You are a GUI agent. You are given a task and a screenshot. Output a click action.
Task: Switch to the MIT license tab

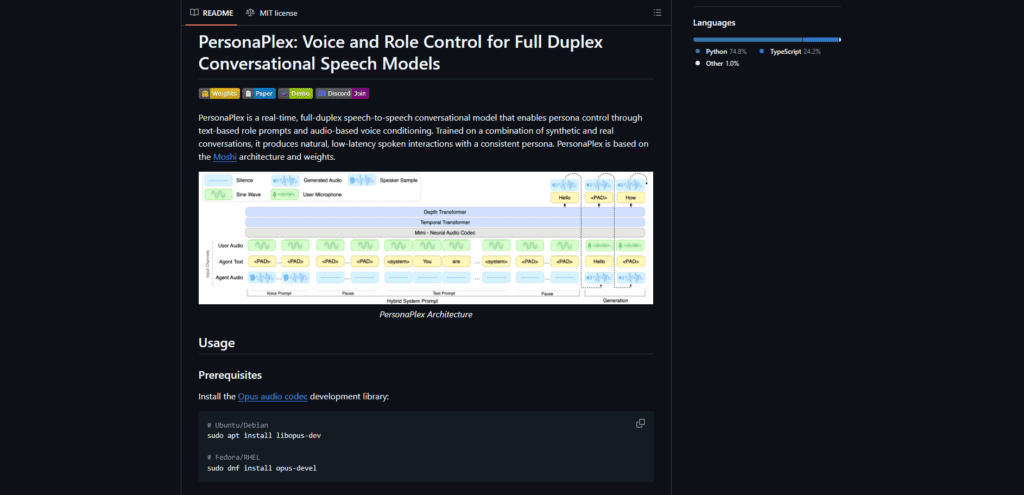tap(272, 12)
